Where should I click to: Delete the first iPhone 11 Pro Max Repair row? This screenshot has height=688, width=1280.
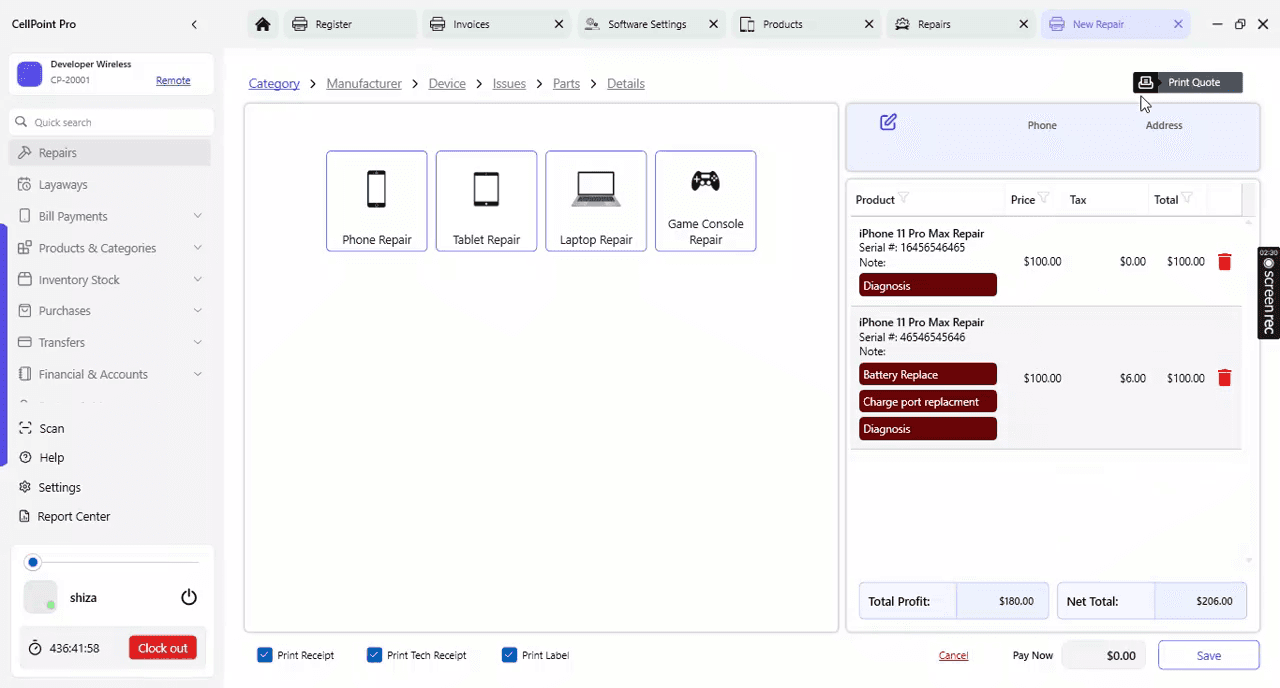(x=1224, y=261)
